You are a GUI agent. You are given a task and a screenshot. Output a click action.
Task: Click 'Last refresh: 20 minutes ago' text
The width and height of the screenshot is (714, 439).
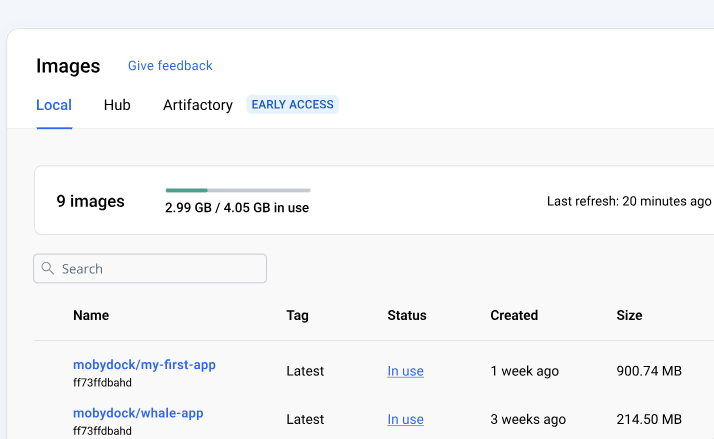click(x=629, y=201)
